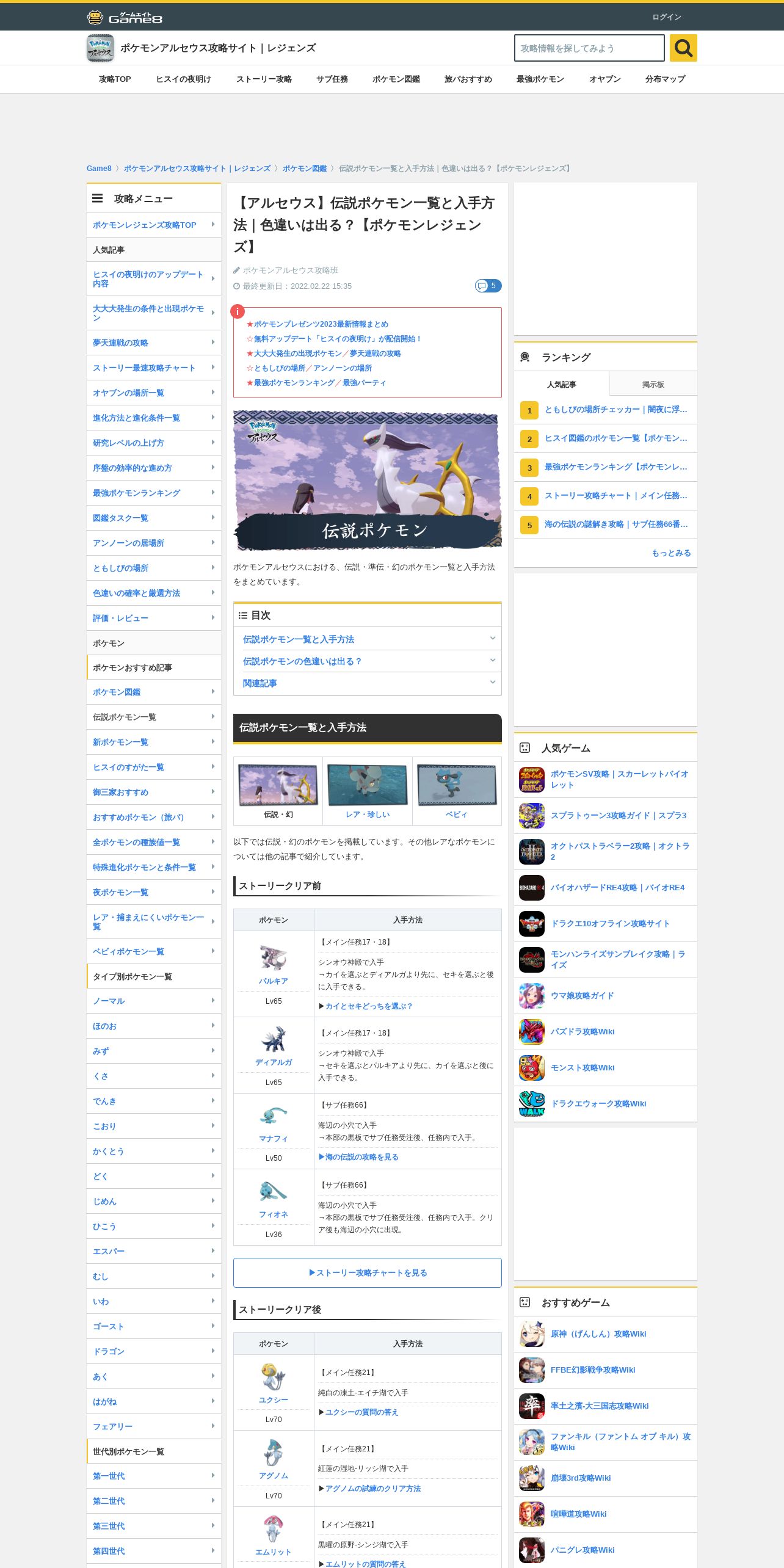
Task: Open 海の伝説の攻略を見る link
Action: point(358,1157)
